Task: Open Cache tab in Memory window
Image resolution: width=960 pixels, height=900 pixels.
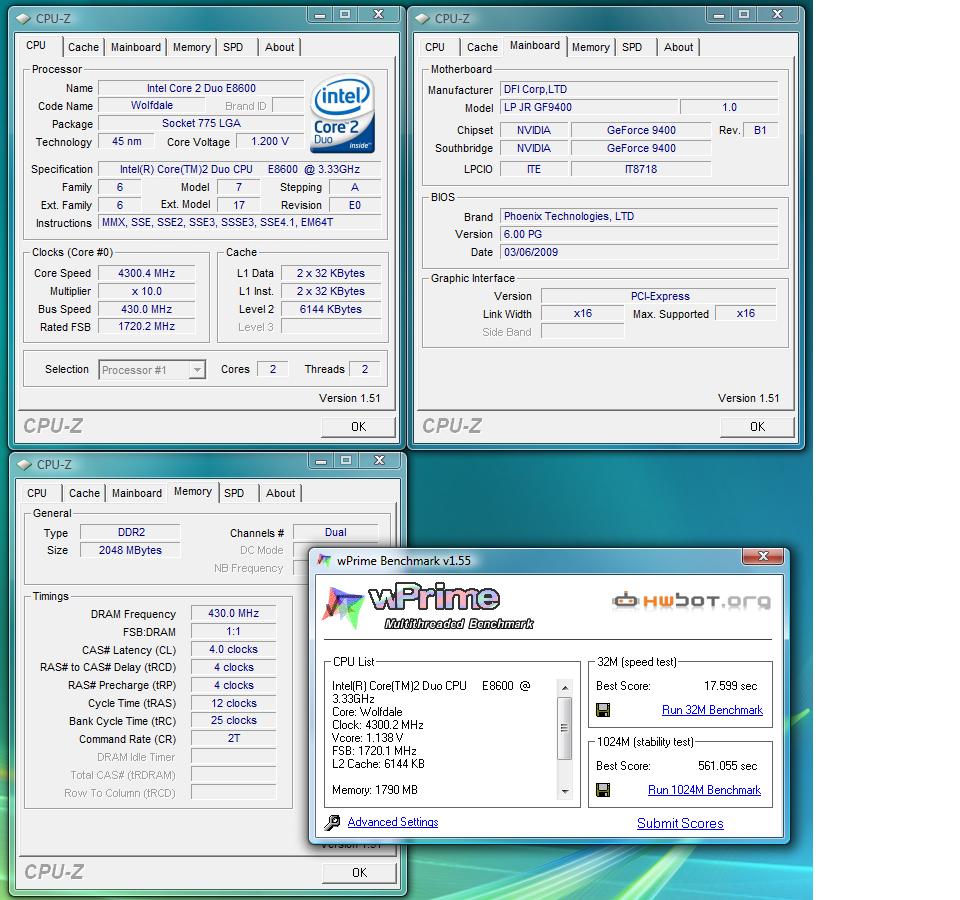Action: click(84, 493)
